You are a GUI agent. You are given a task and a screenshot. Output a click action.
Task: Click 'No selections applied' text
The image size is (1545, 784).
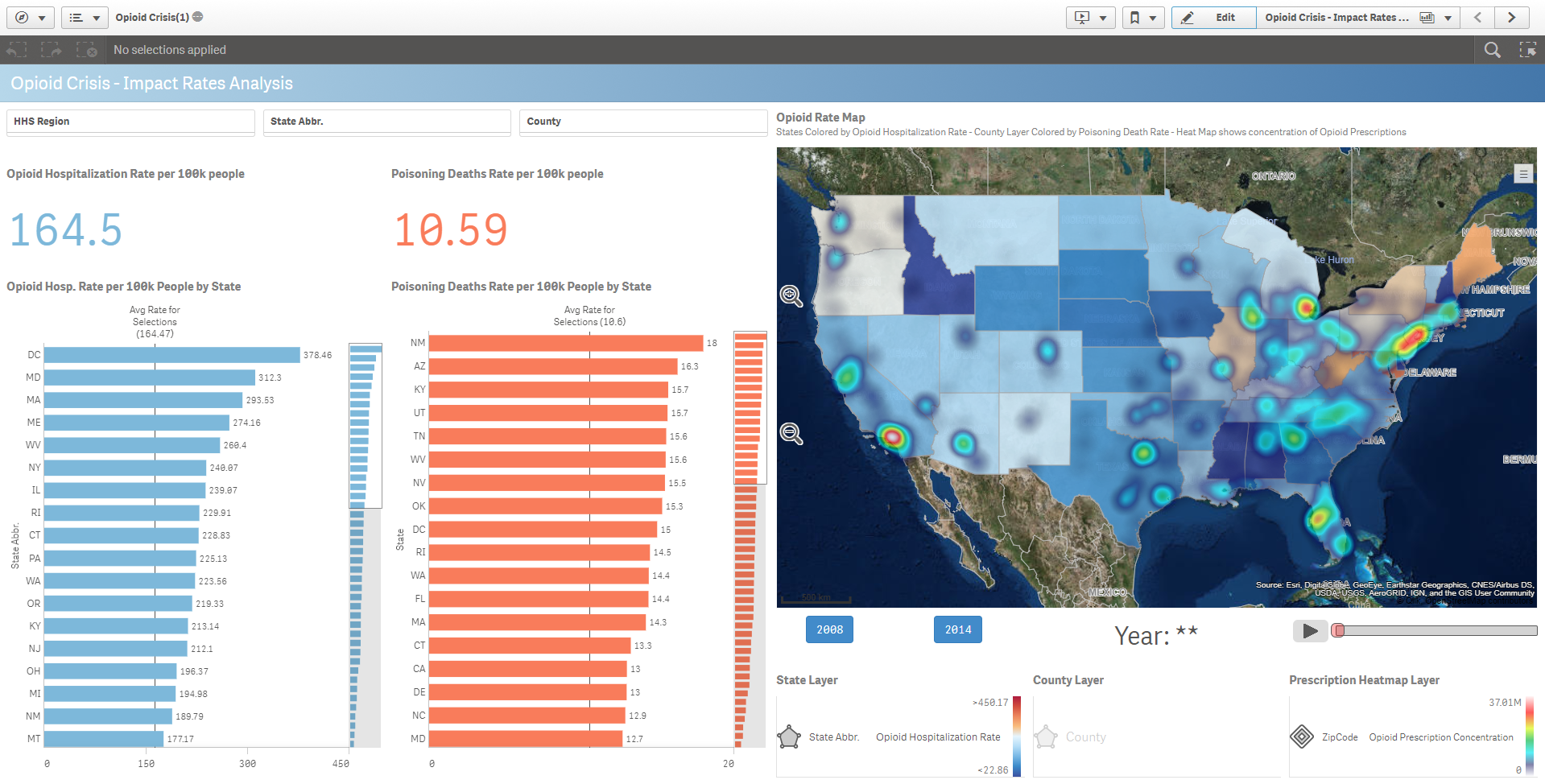[x=170, y=50]
